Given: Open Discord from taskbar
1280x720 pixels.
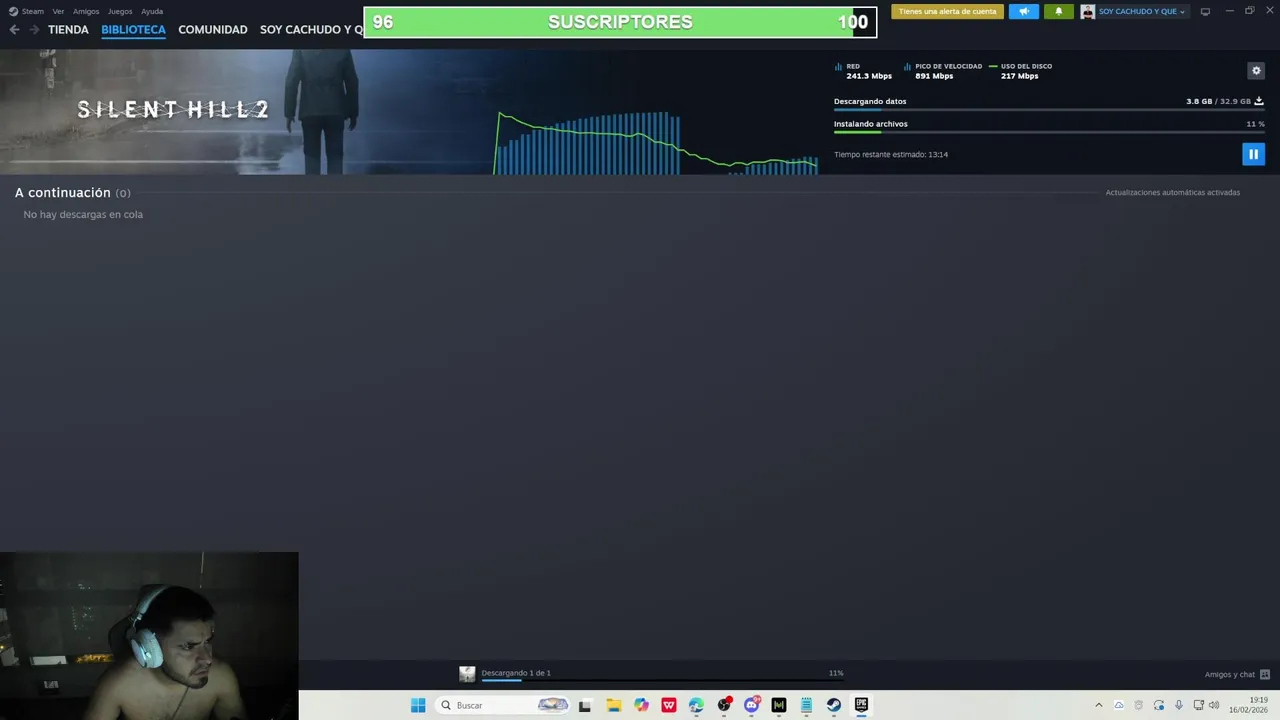Looking at the screenshot, I should click(x=751, y=705).
